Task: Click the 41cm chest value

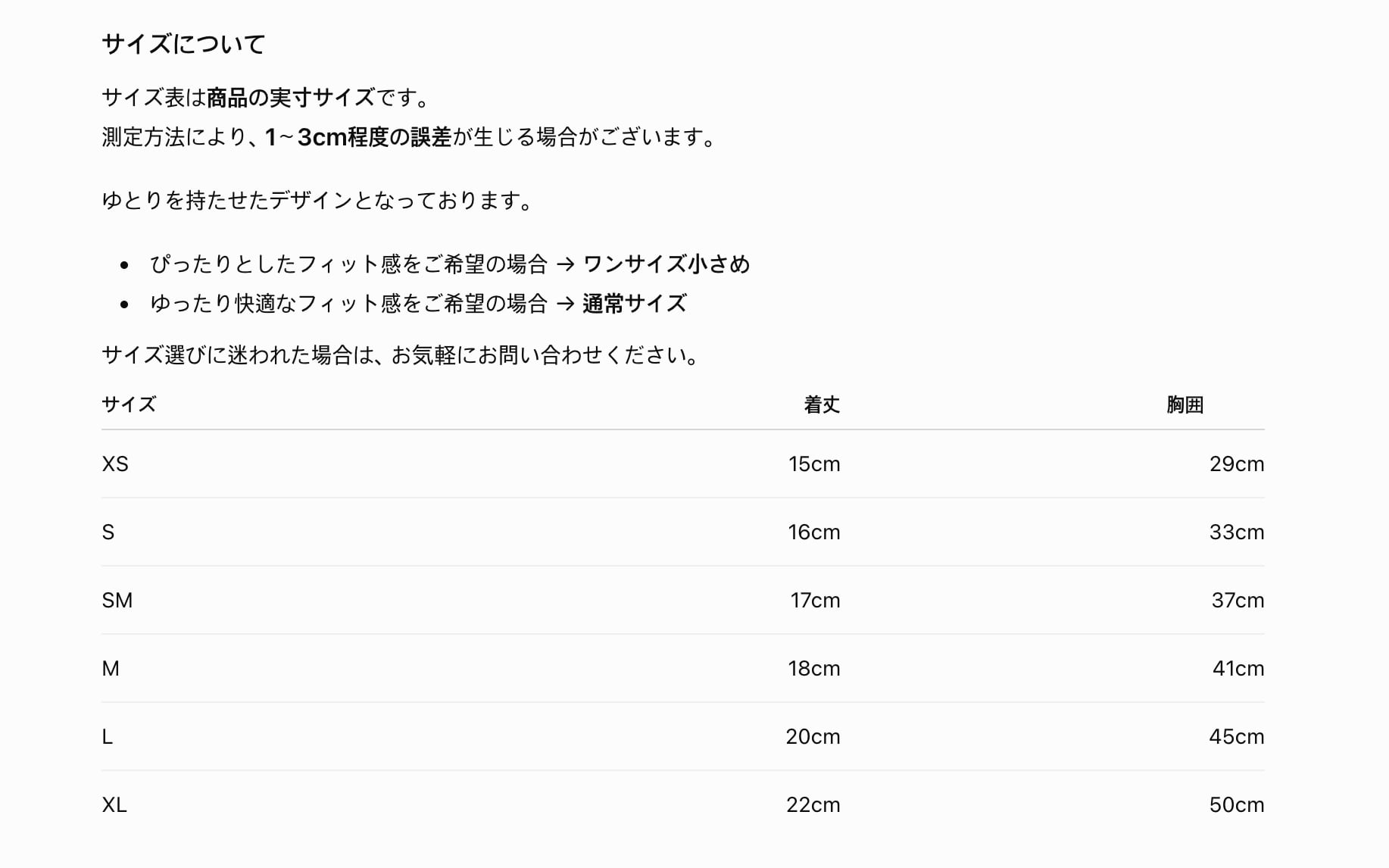Action: (1238, 668)
